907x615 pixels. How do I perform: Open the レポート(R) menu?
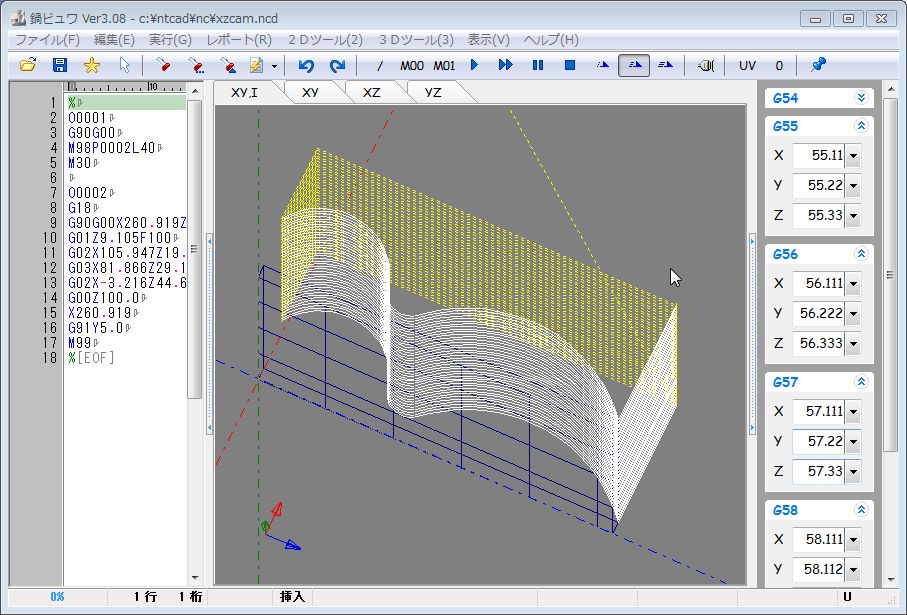pos(239,40)
